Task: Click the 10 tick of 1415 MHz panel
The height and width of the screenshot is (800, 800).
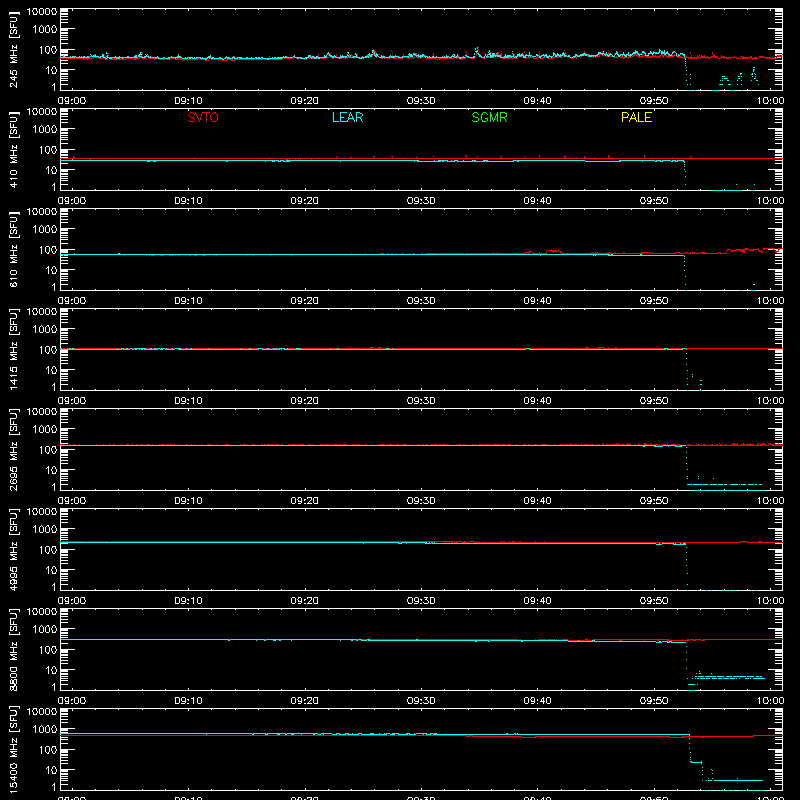Action: point(51,370)
